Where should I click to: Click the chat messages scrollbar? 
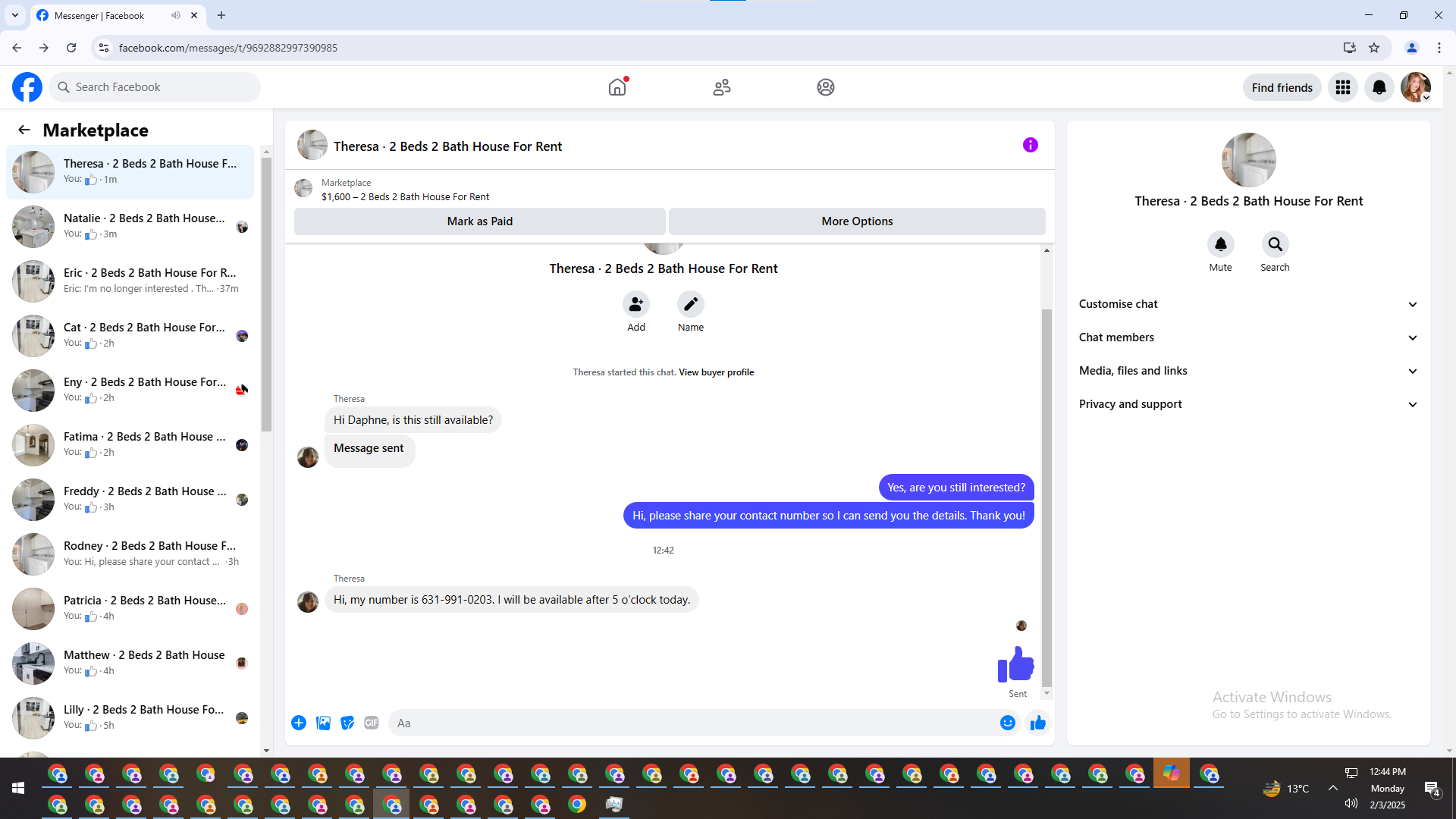click(1046, 497)
